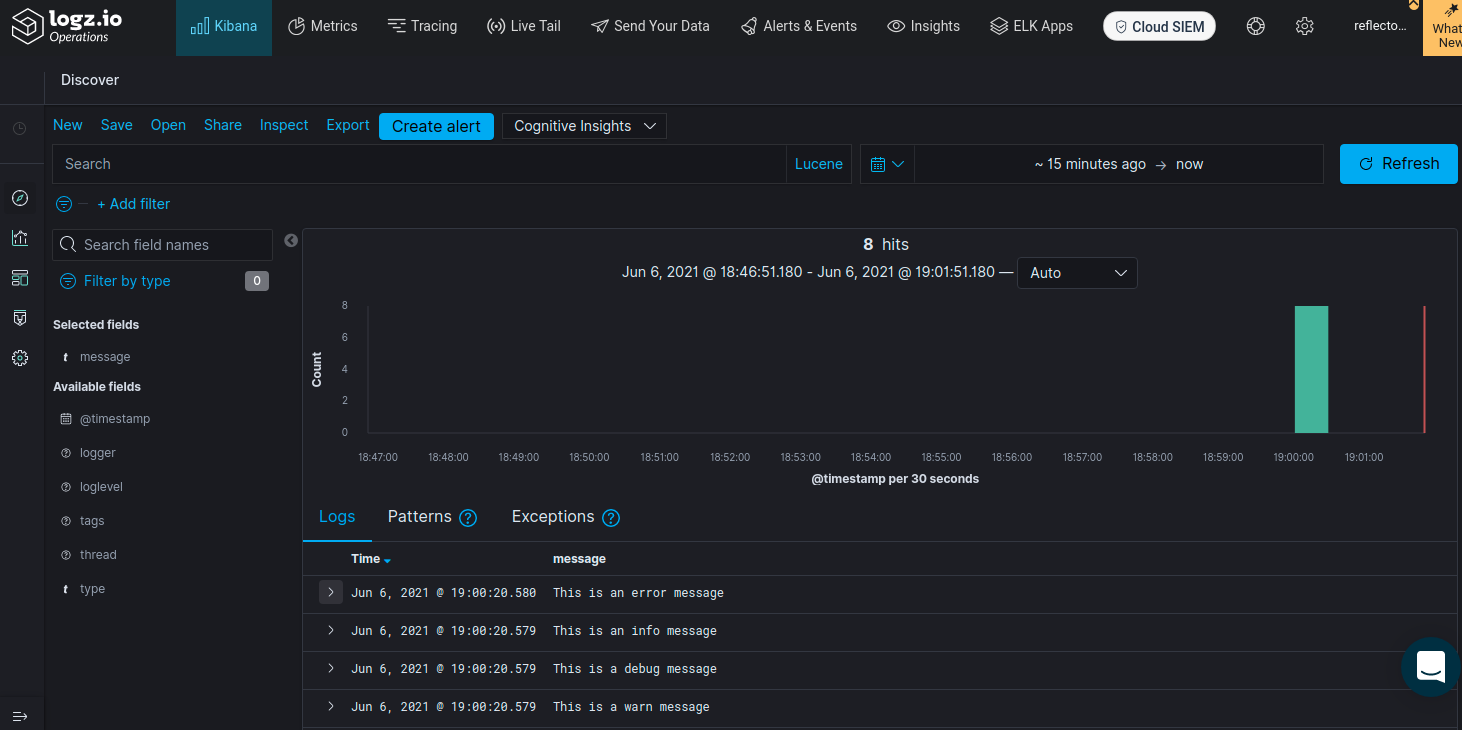Switch to the Patterns tab
This screenshot has width=1462, height=730.
[419, 517]
